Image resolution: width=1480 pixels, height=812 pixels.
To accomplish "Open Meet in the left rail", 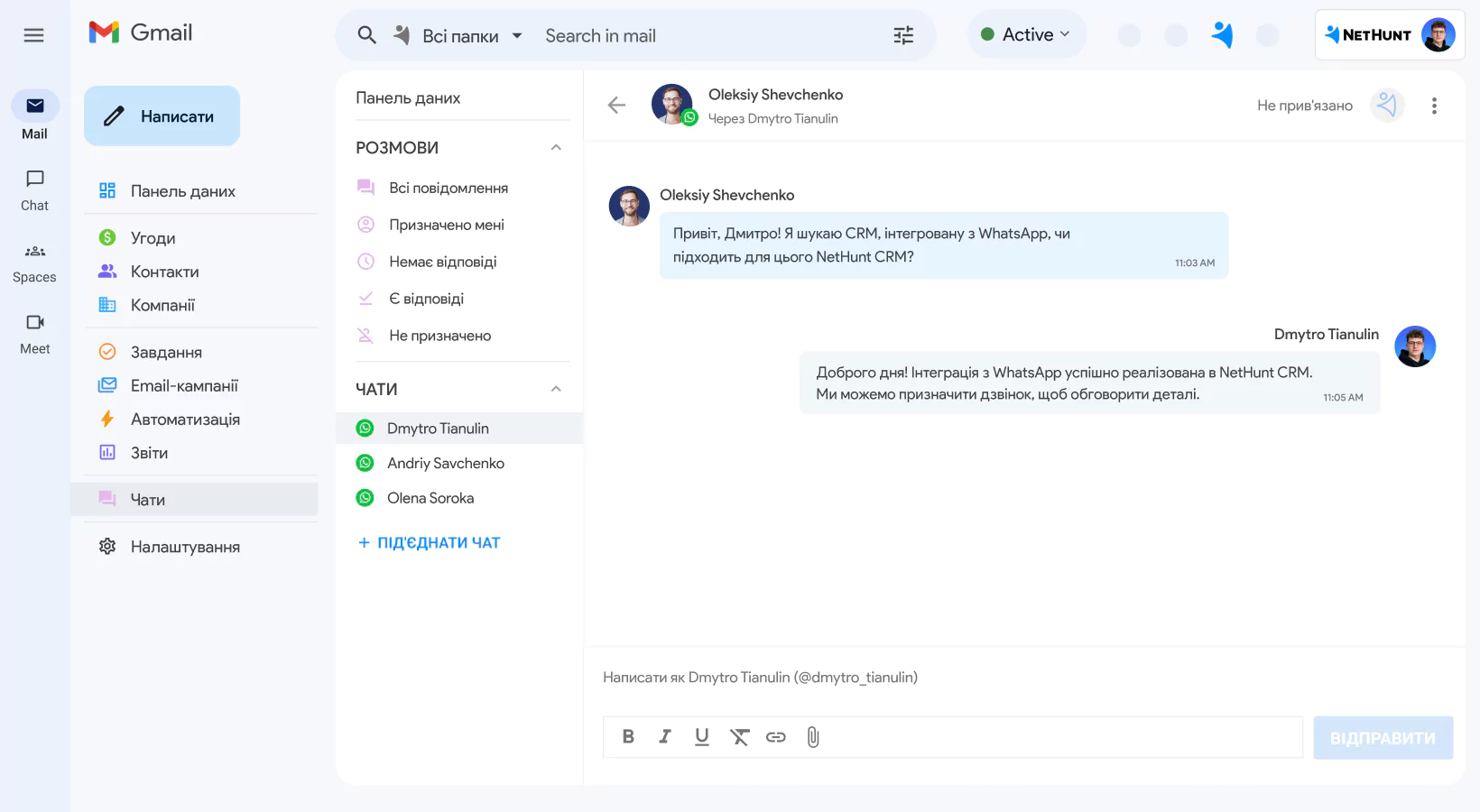I will click(x=35, y=333).
